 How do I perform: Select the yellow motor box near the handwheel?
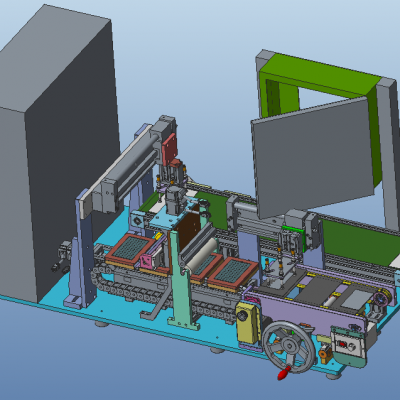point(248,323)
